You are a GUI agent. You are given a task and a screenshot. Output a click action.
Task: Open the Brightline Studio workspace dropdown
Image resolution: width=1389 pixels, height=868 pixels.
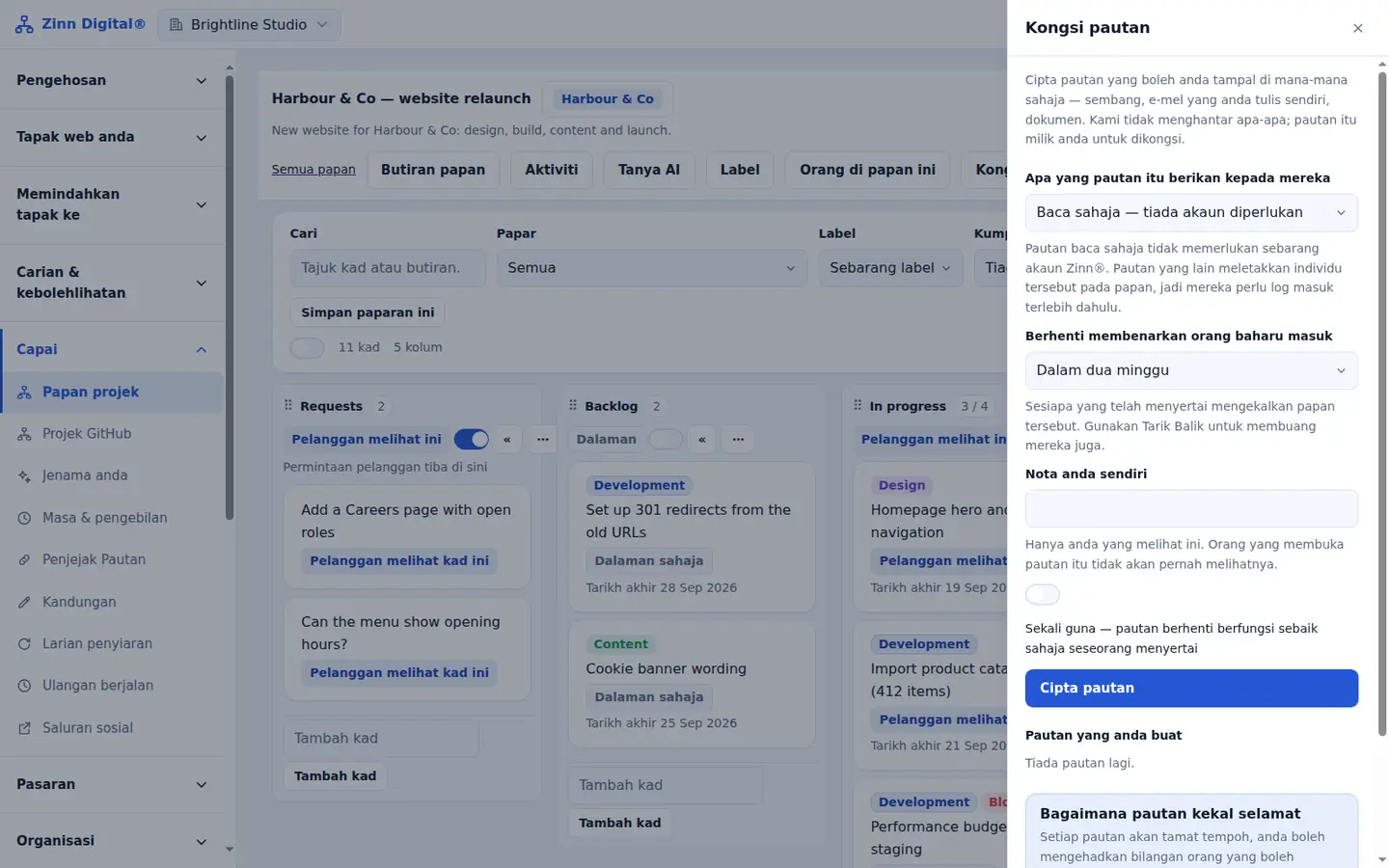click(249, 25)
